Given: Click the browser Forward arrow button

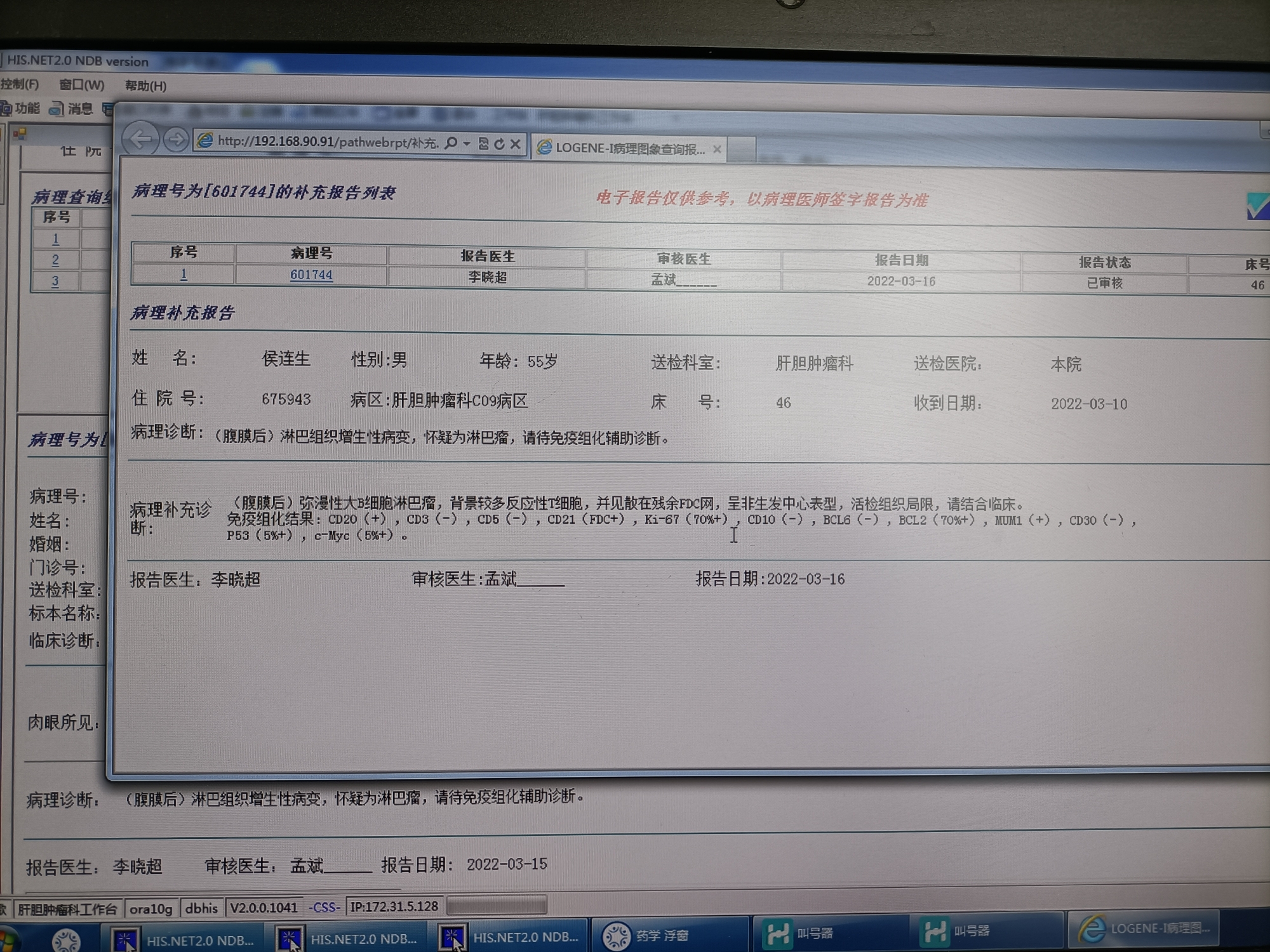Looking at the screenshot, I should click(x=176, y=140).
